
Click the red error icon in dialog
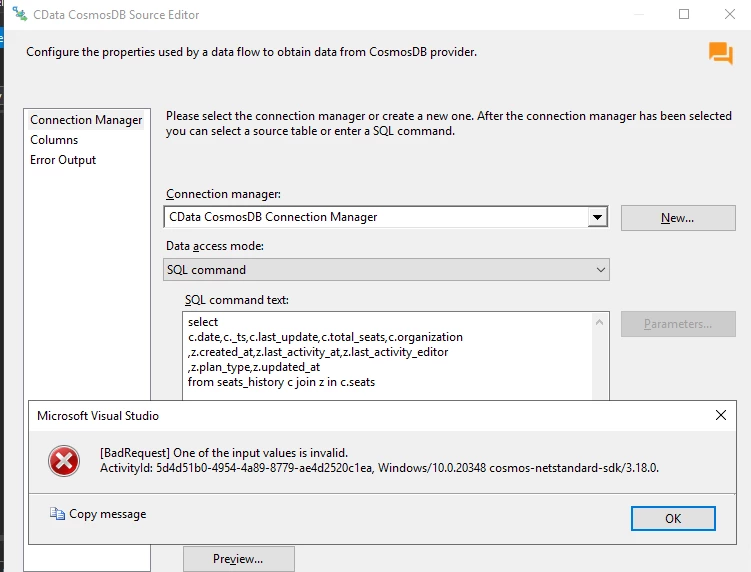[64, 461]
